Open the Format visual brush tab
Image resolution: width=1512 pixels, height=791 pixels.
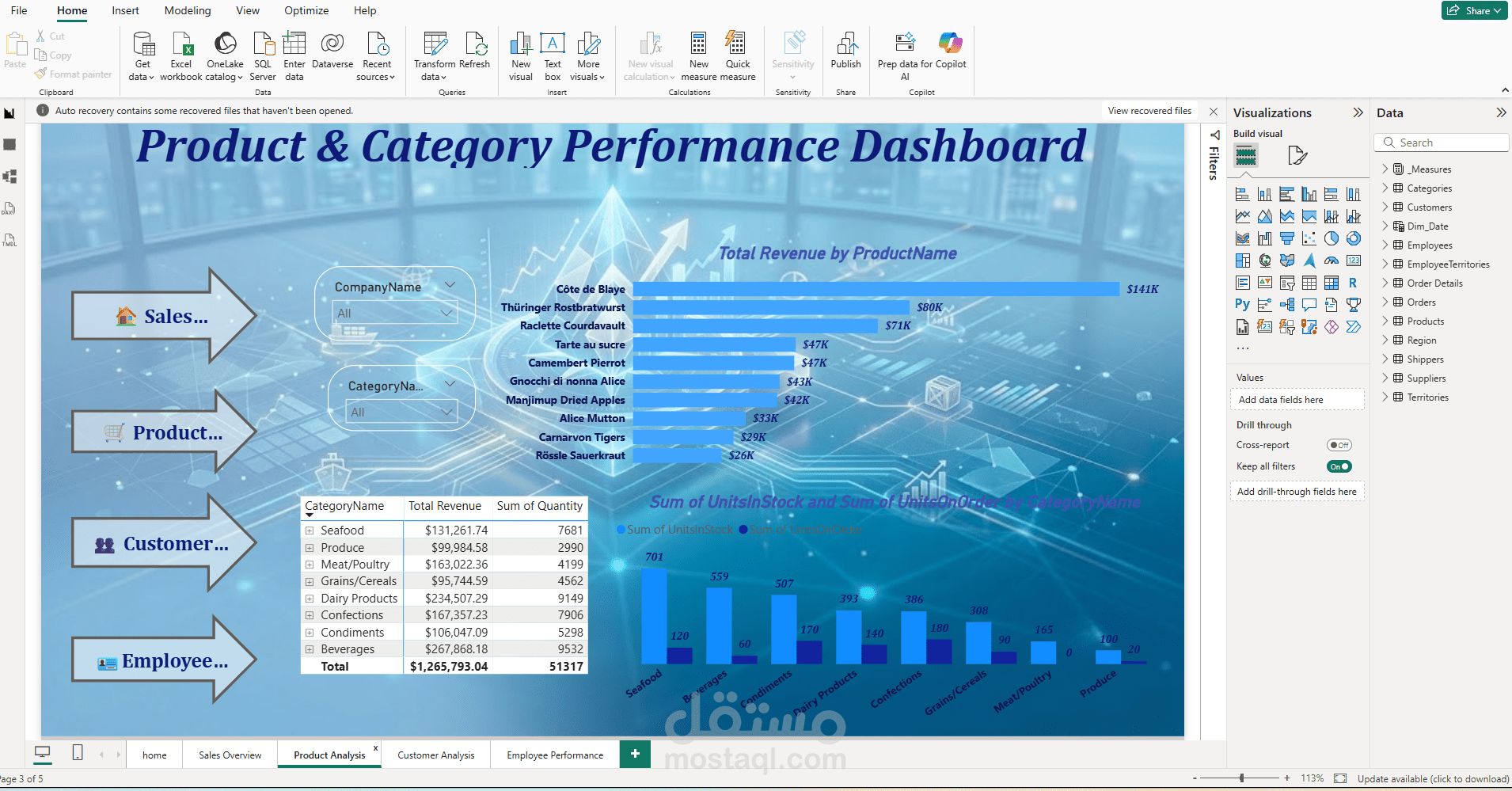(x=1297, y=155)
